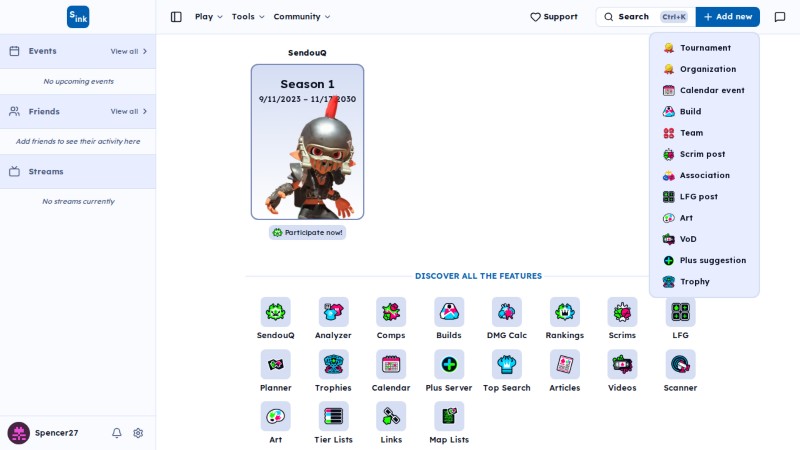Screen dimensions: 800x450
Task: Open the SendouQ feature icon
Action: point(276,312)
